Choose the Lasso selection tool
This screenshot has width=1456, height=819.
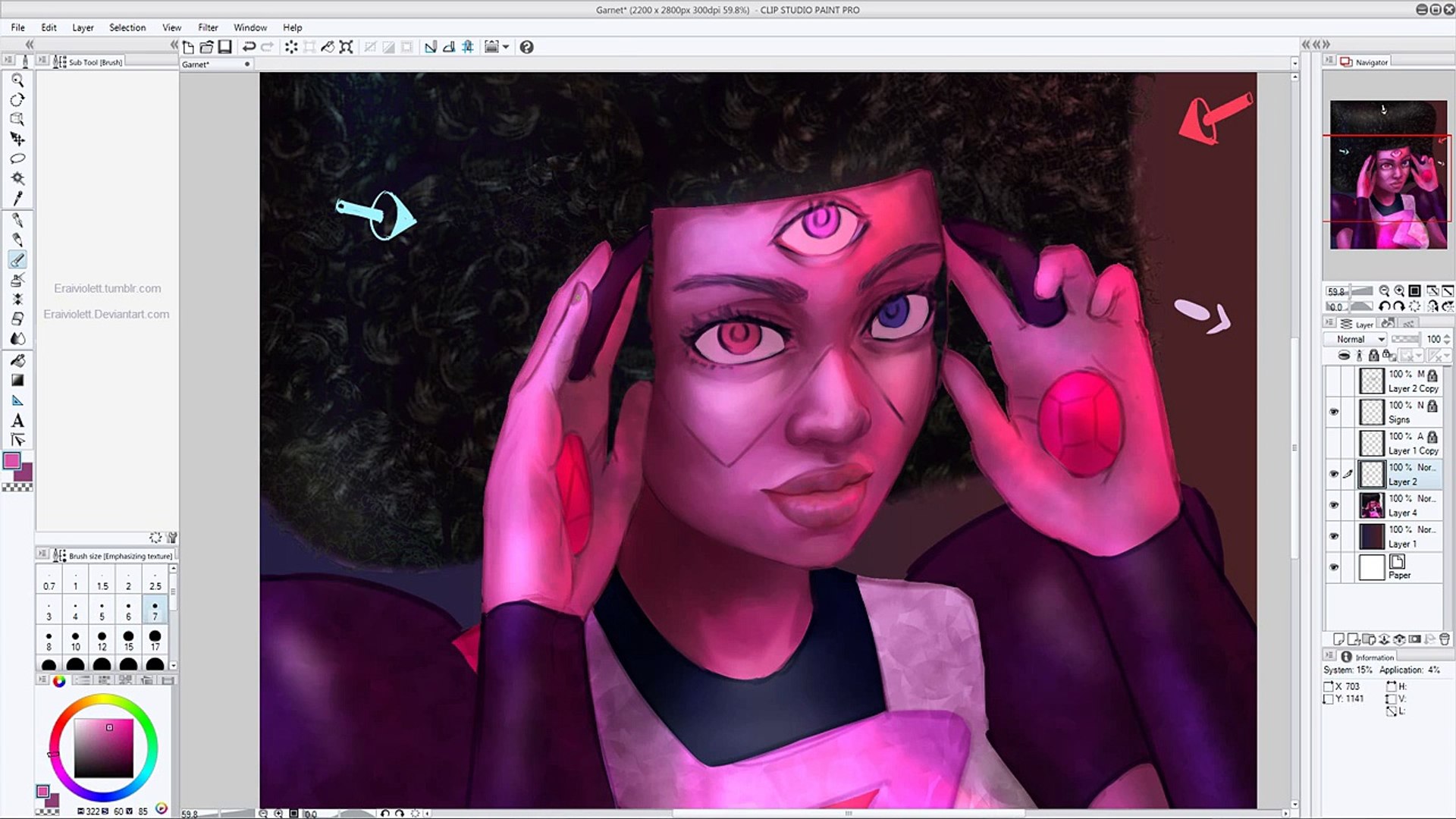(x=17, y=158)
